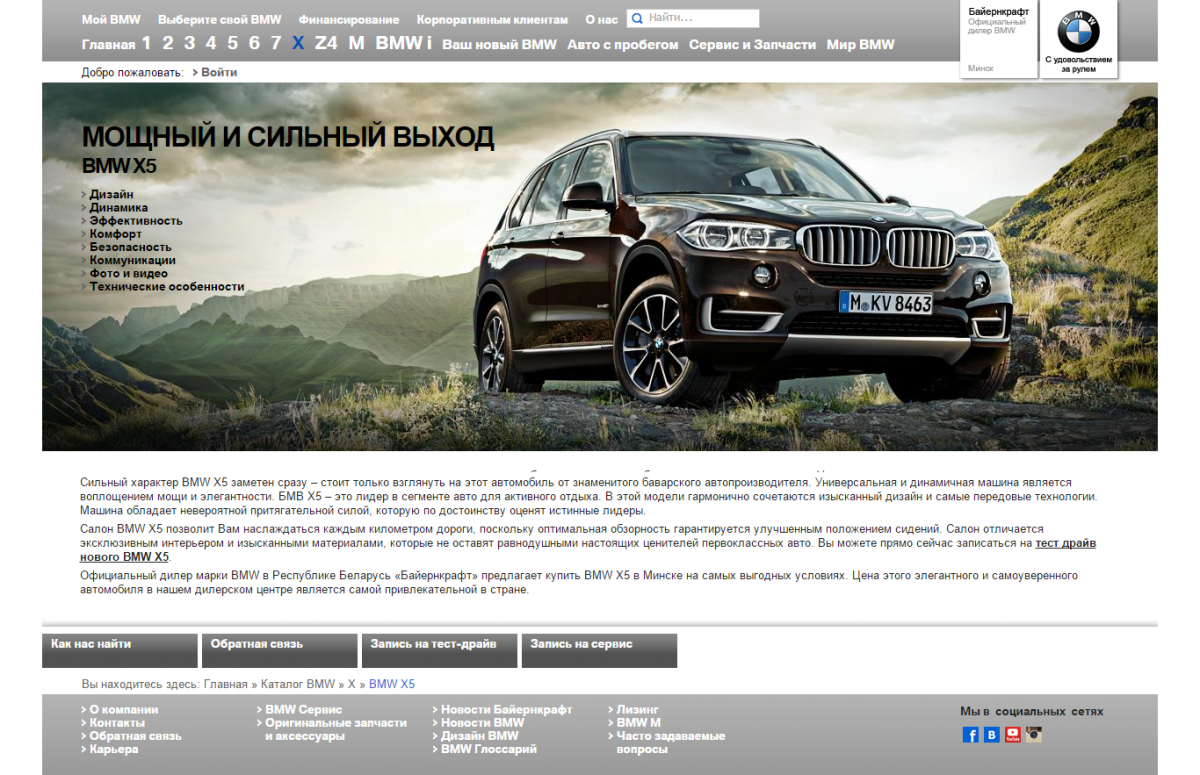Image resolution: width=1200 pixels, height=775 pixels.
Task: Open footer link 'BMW Глоссарий'
Action: pyautogui.click(x=488, y=748)
